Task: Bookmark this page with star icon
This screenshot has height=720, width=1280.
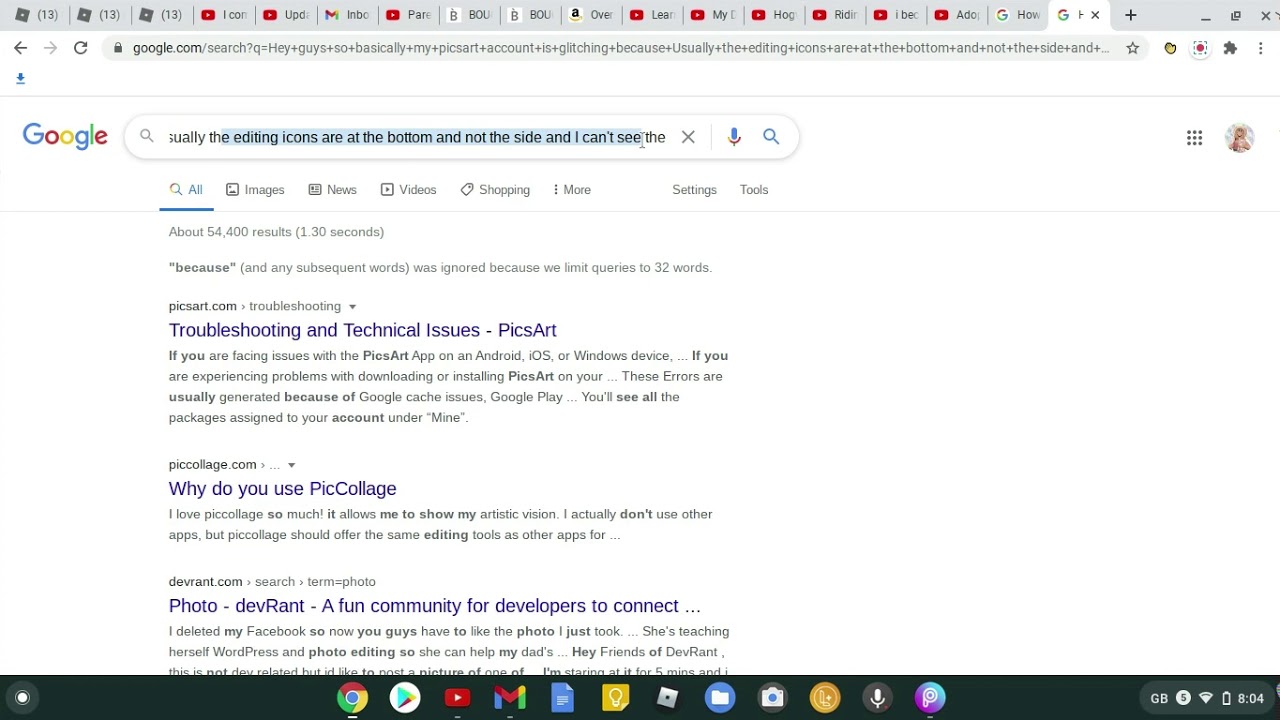Action: [1132, 48]
